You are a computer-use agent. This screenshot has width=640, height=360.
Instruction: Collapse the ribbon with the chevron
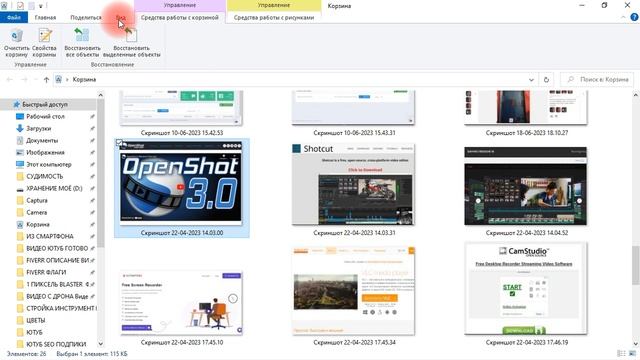pos(623,17)
